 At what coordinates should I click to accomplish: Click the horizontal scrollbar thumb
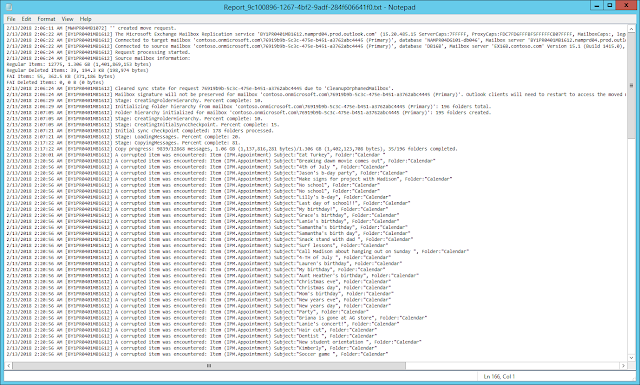click(209, 365)
